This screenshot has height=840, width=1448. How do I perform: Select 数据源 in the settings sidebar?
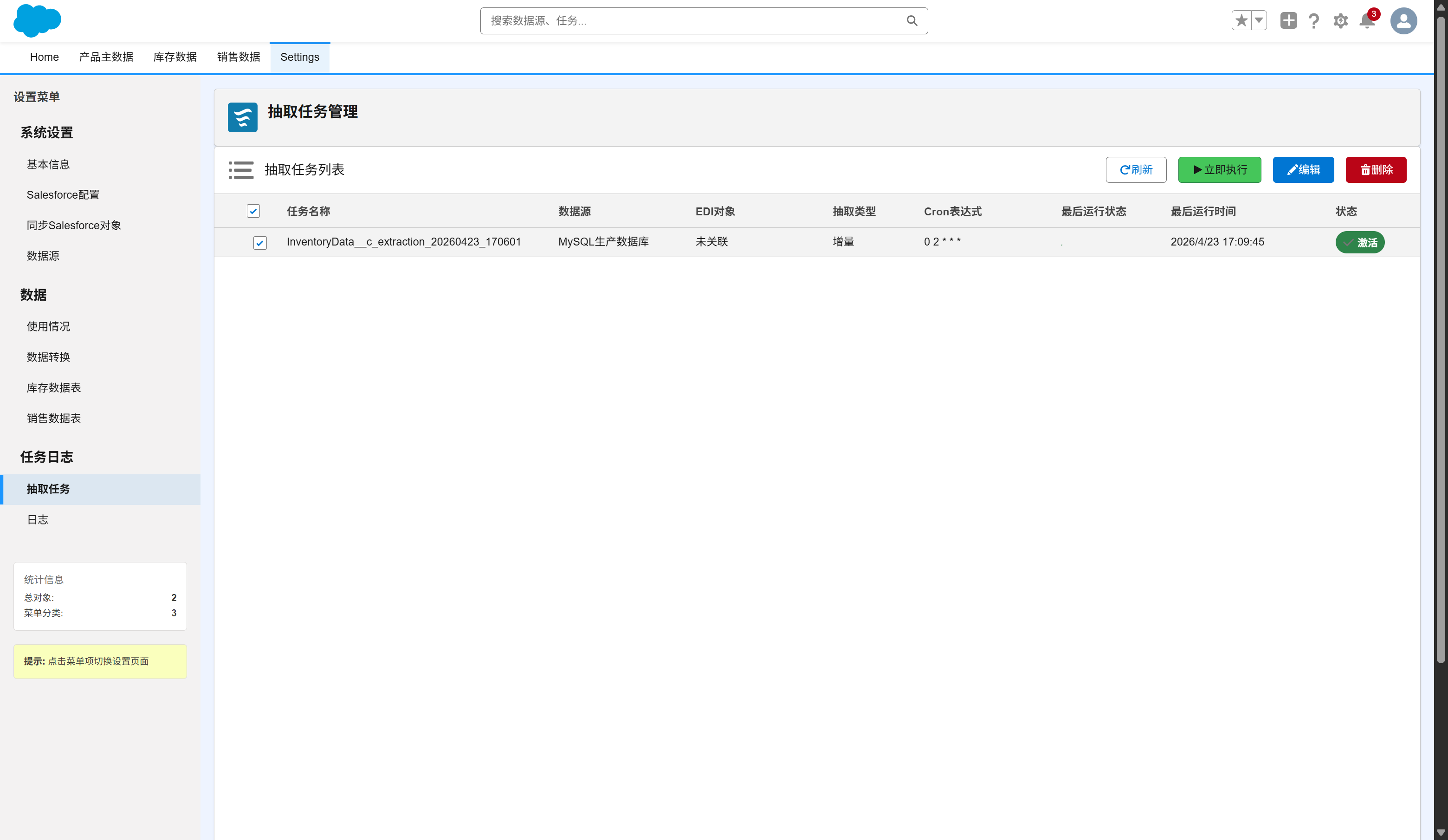pos(43,256)
